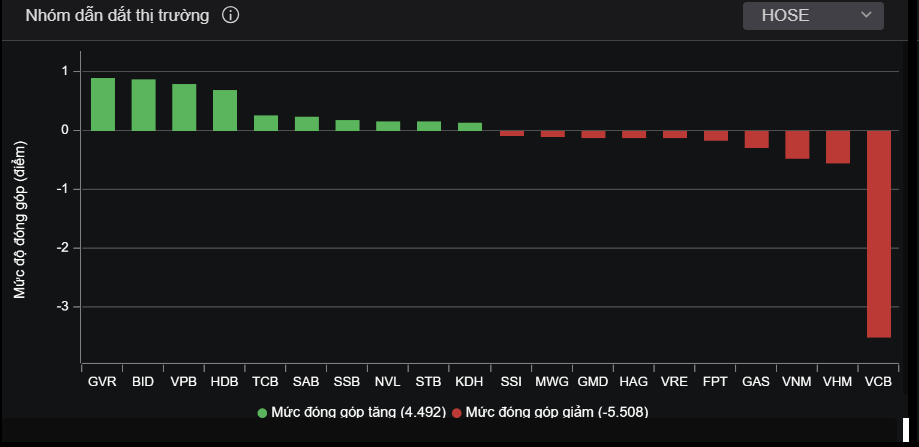Click the VHM axis label
The width and height of the screenshot is (919, 447).
click(838, 381)
